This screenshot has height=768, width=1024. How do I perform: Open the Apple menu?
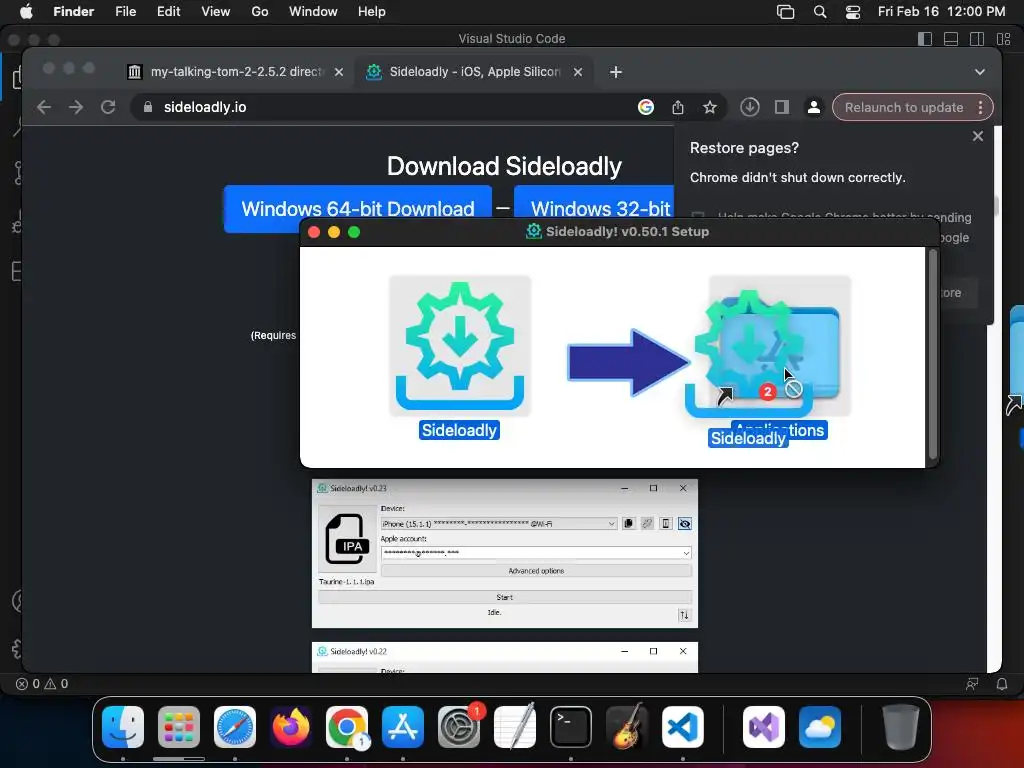click(26, 12)
